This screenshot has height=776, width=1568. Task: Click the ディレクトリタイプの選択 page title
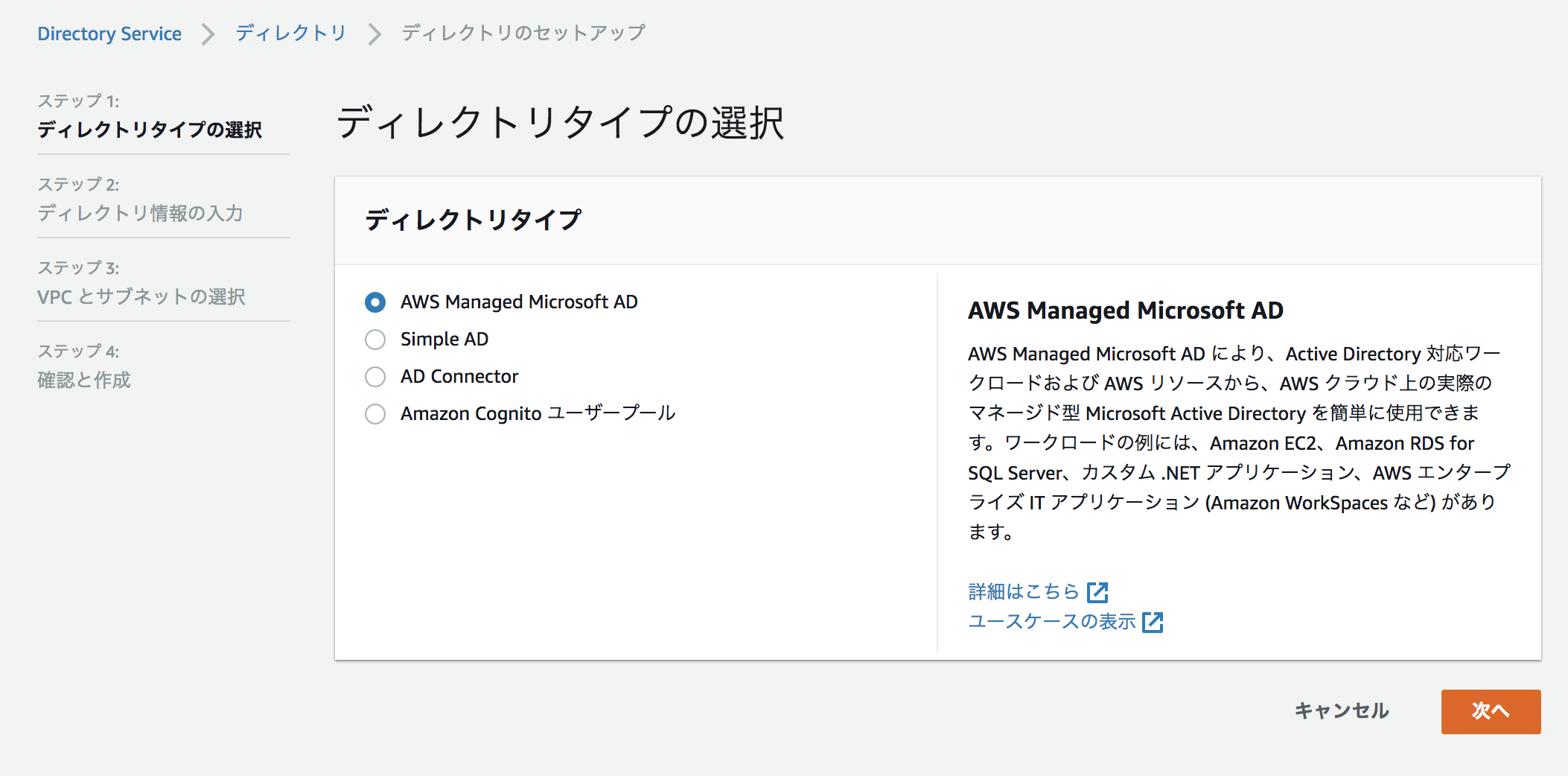(x=561, y=122)
